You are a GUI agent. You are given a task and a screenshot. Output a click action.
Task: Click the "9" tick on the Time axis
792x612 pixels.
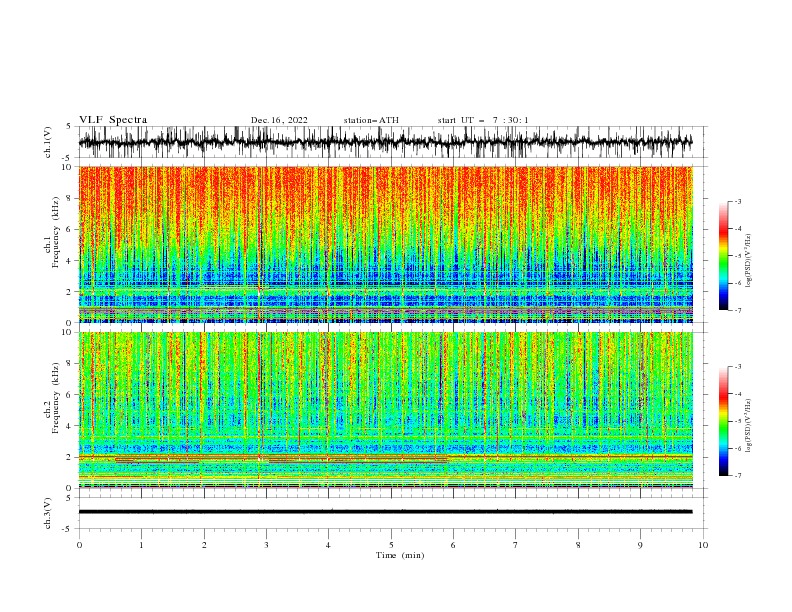pos(640,545)
